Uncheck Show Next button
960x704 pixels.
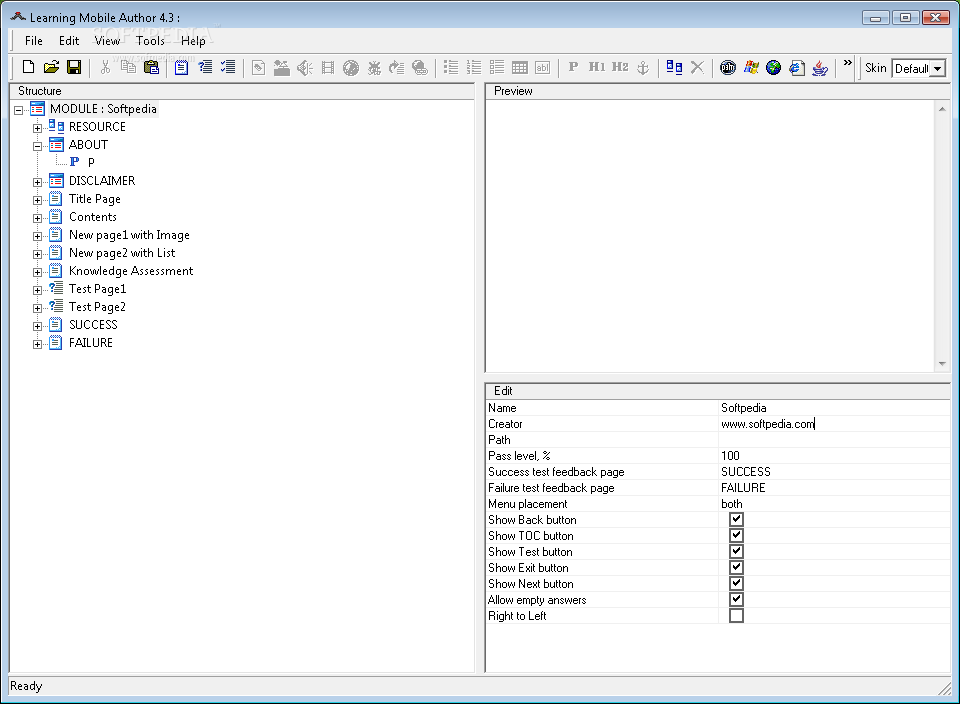point(737,583)
